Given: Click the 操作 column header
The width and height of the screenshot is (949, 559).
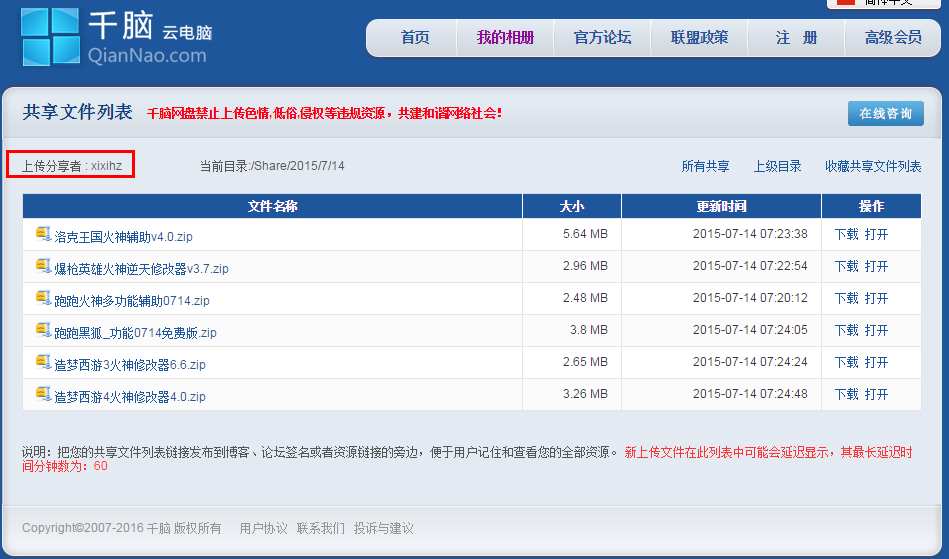Looking at the screenshot, I should coord(872,206).
